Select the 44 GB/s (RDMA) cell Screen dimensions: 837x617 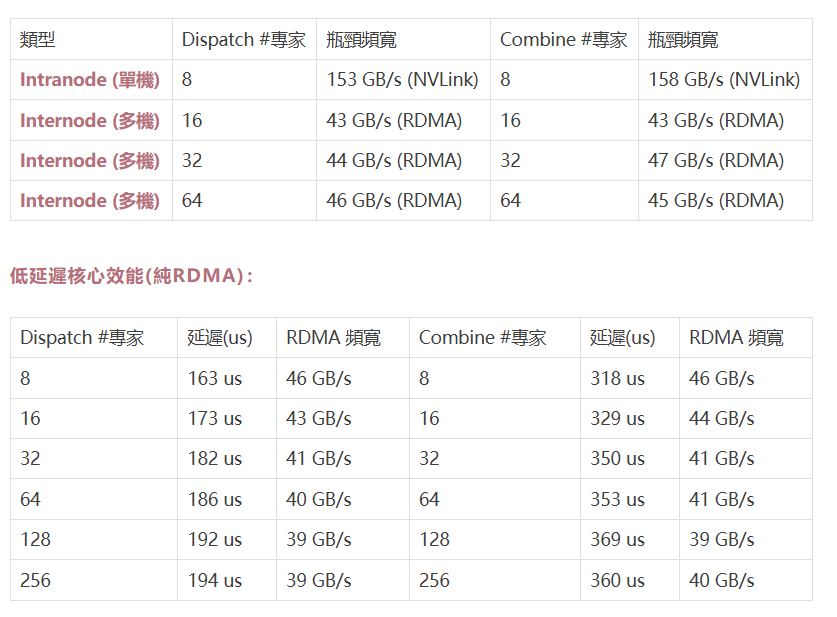click(394, 161)
